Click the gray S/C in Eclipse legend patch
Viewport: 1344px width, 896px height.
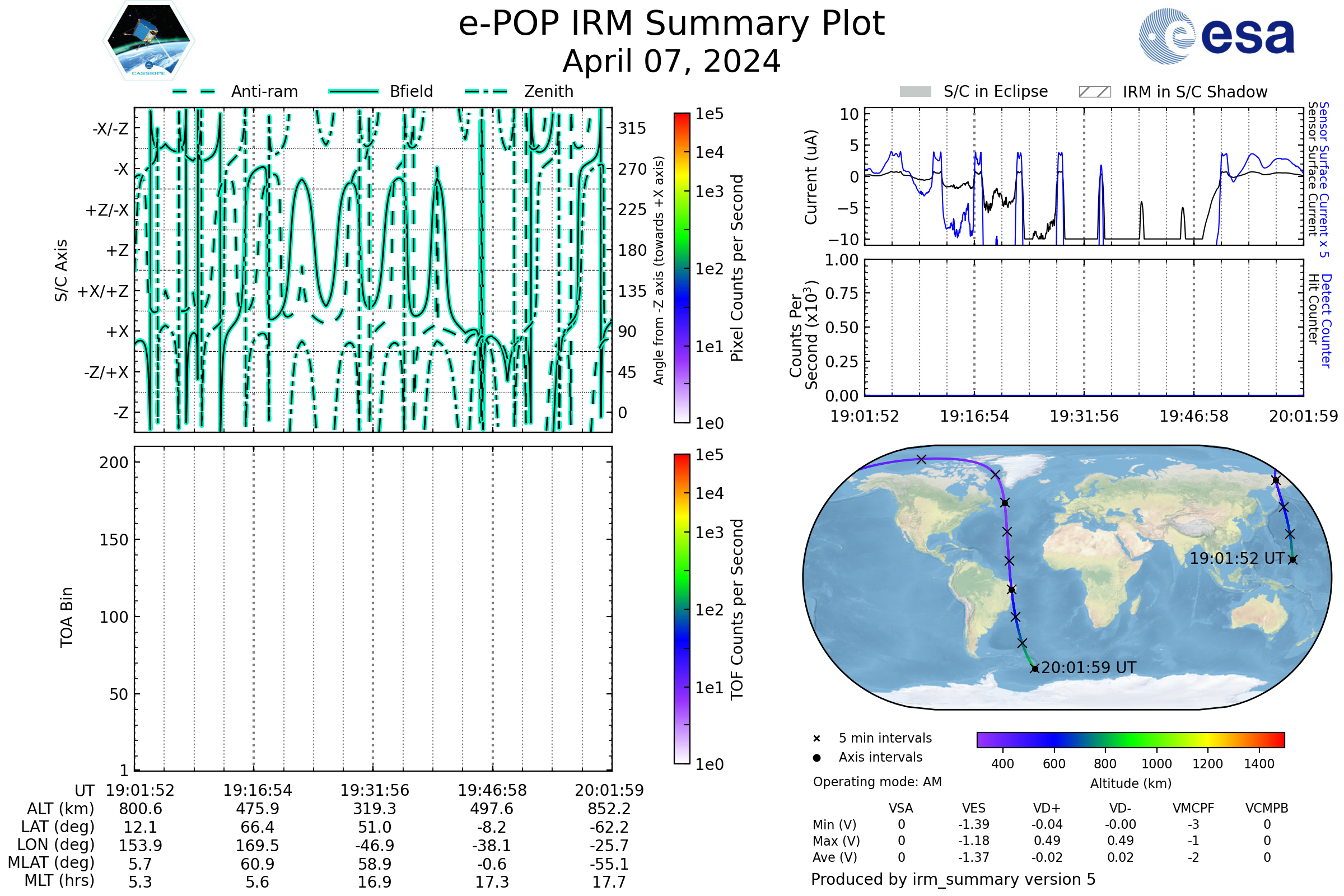coord(916,92)
